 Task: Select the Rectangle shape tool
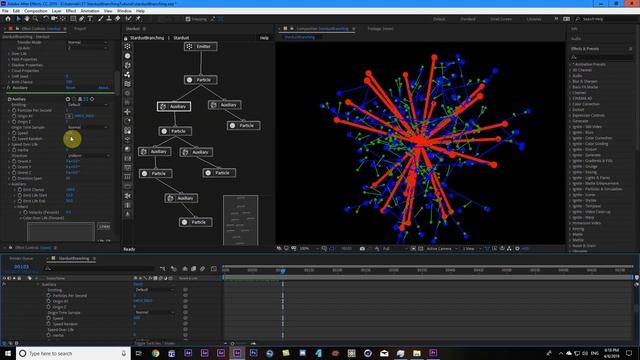tap(73, 19)
